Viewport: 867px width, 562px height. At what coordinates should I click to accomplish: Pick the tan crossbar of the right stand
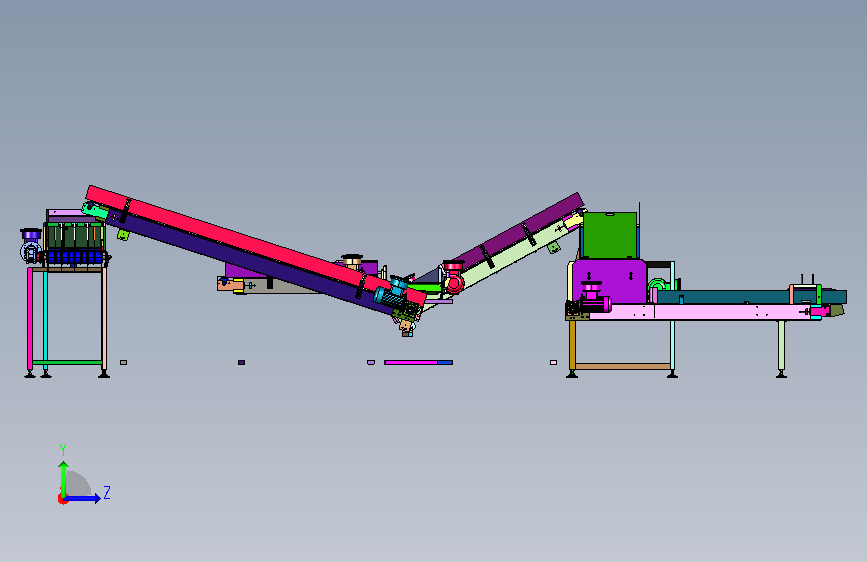tap(623, 366)
